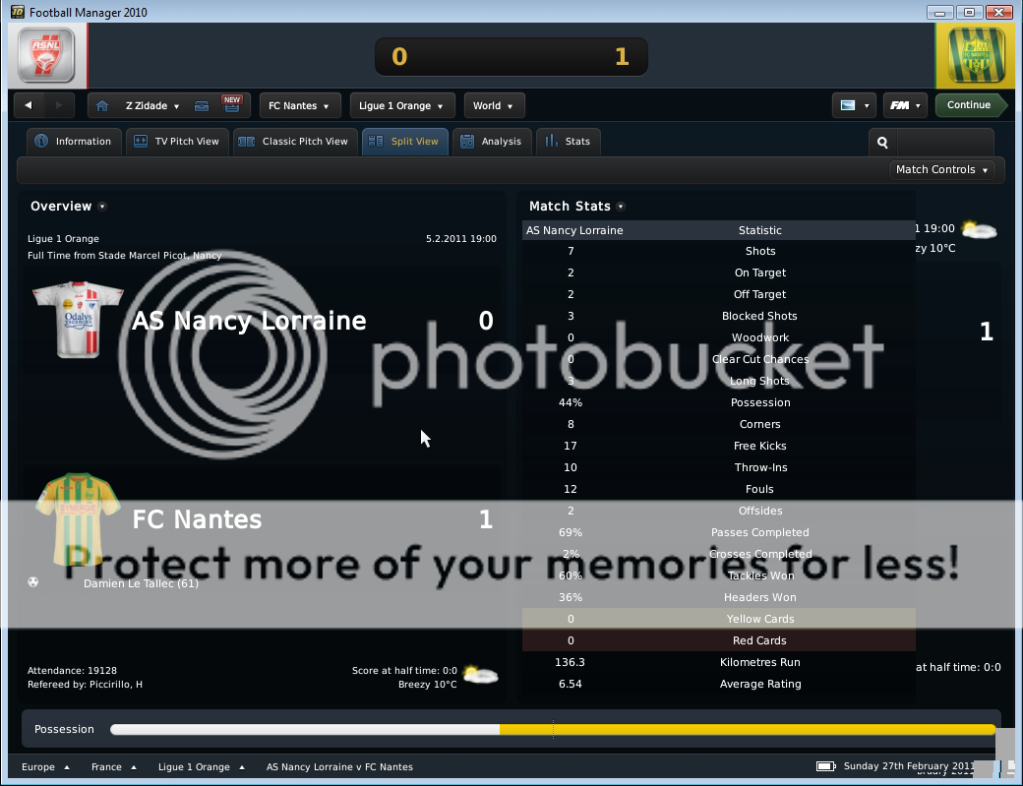
Task: Expand the Ligue 1 Orange dropdown menu
Action: pos(402,106)
